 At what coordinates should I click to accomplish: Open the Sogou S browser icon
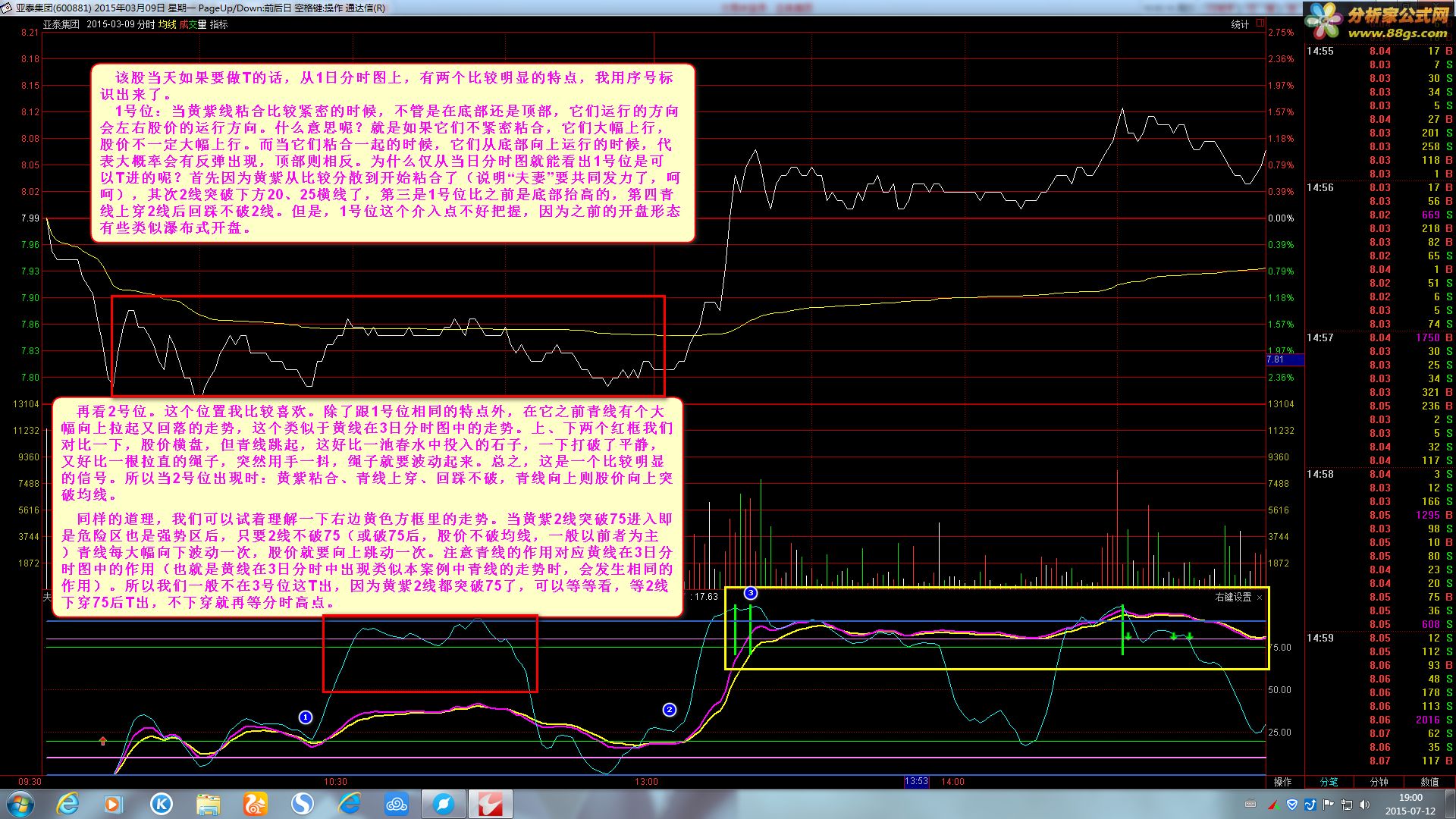coord(302,804)
